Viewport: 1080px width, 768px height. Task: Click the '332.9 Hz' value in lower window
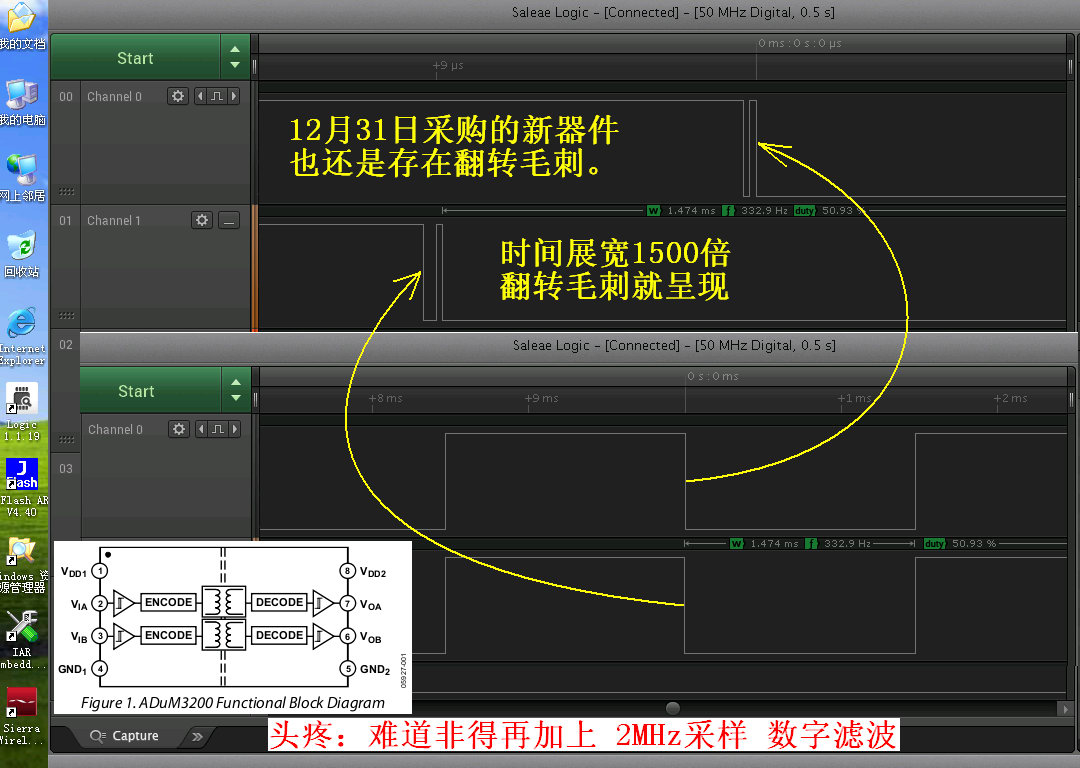click(x=847, y=543)
